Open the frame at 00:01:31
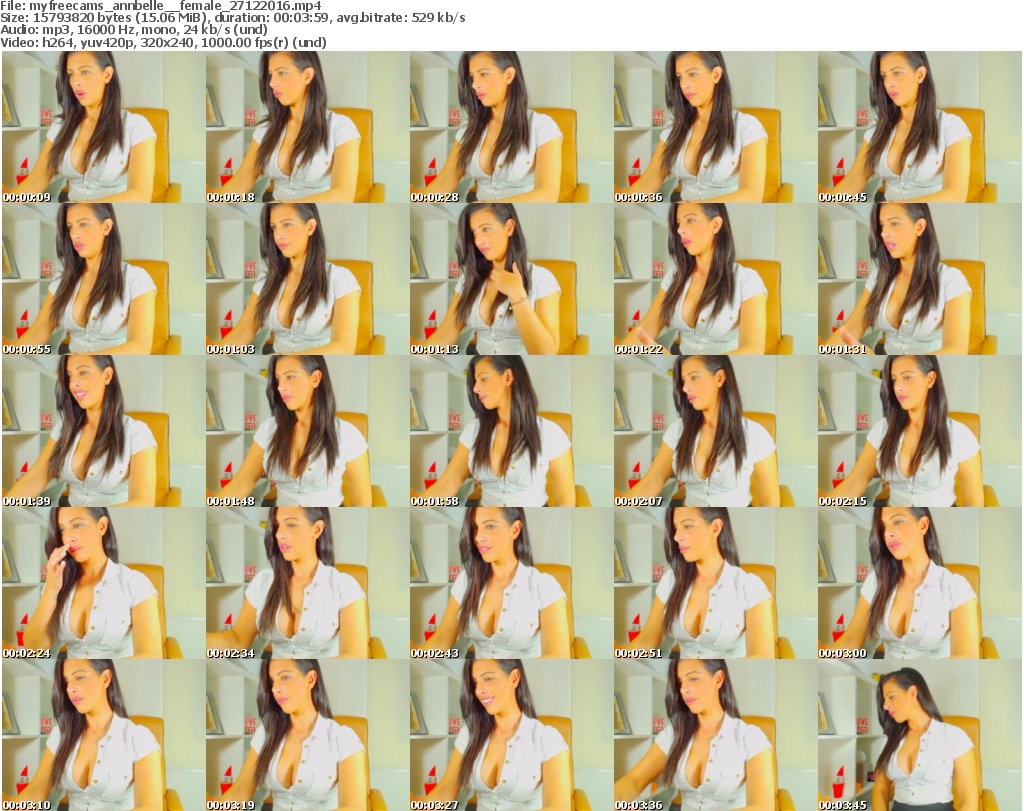The image size is (1024, 811). click(x=919, y=279)
